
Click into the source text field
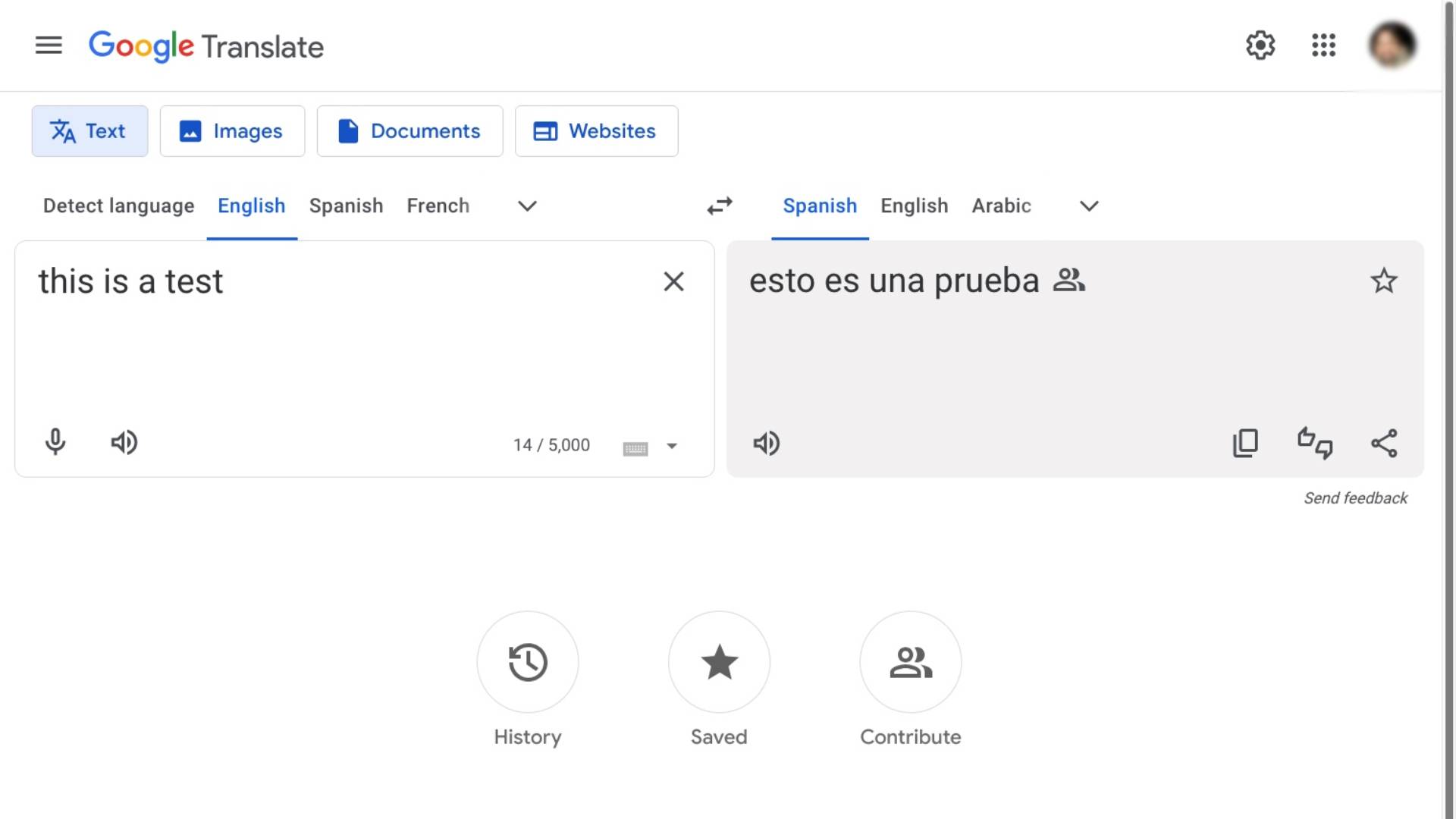click(x=341, y=341)
